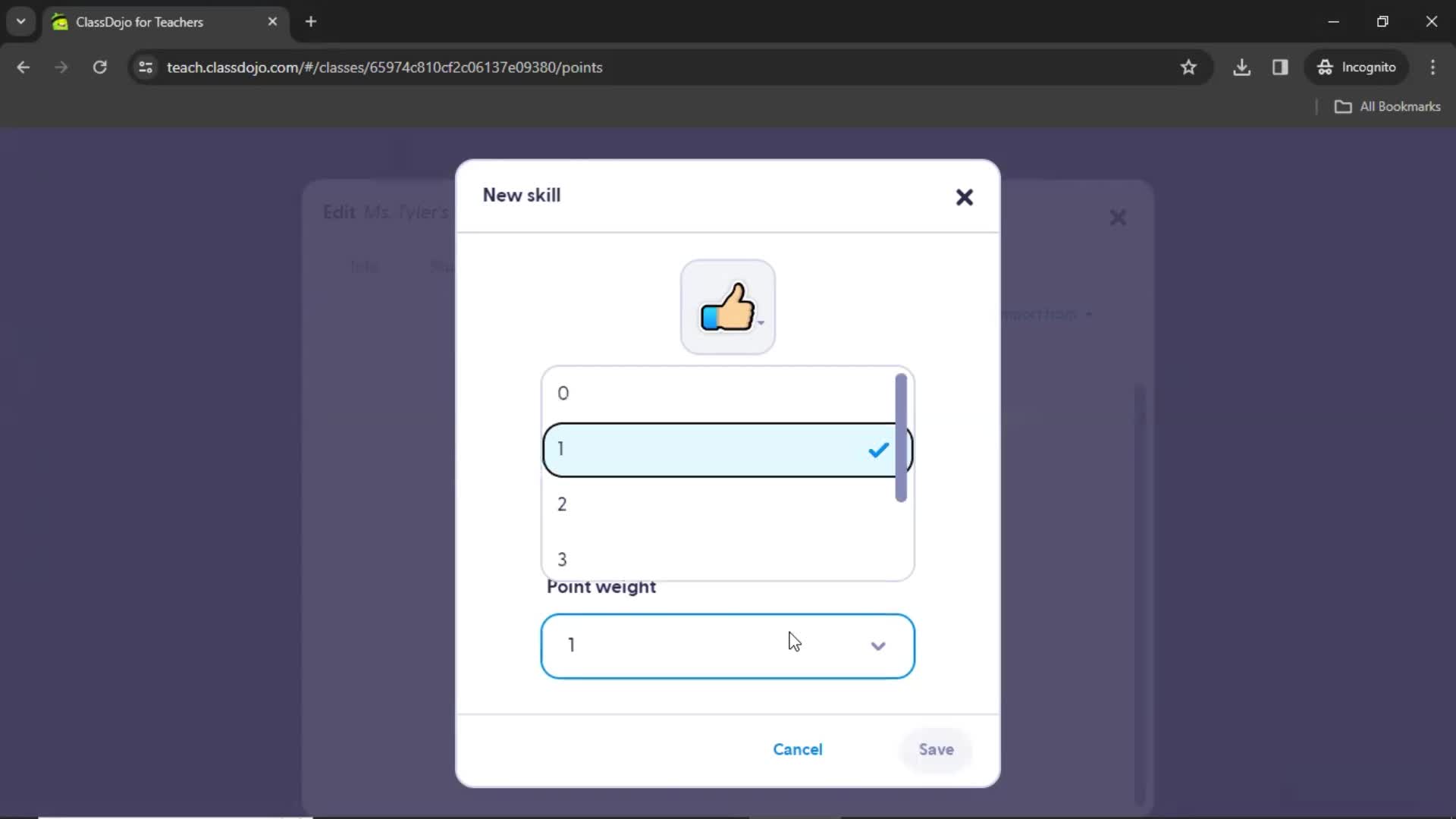Click the thumbs up skill icon
The image size is (1456, 819).
728,305
